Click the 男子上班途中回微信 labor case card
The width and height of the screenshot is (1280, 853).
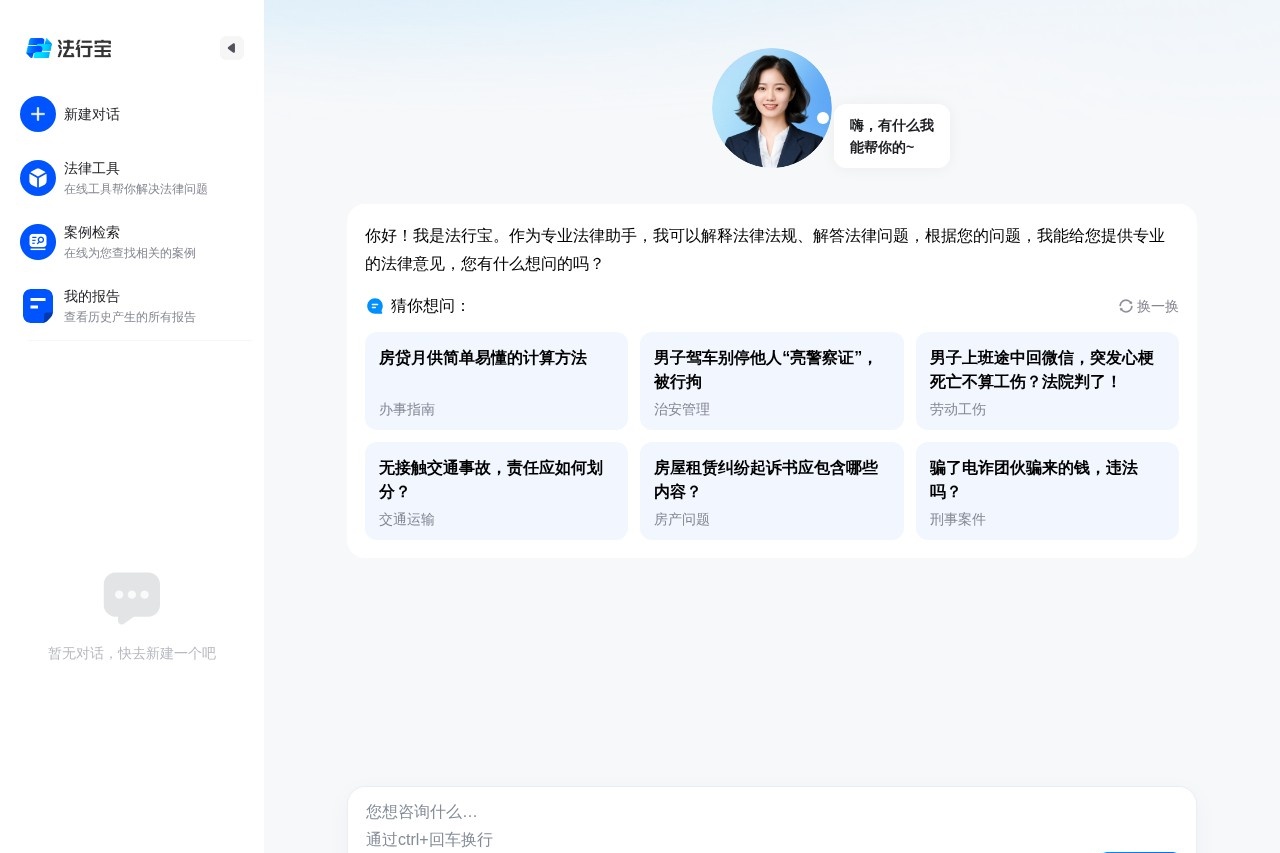(1047, 381)
